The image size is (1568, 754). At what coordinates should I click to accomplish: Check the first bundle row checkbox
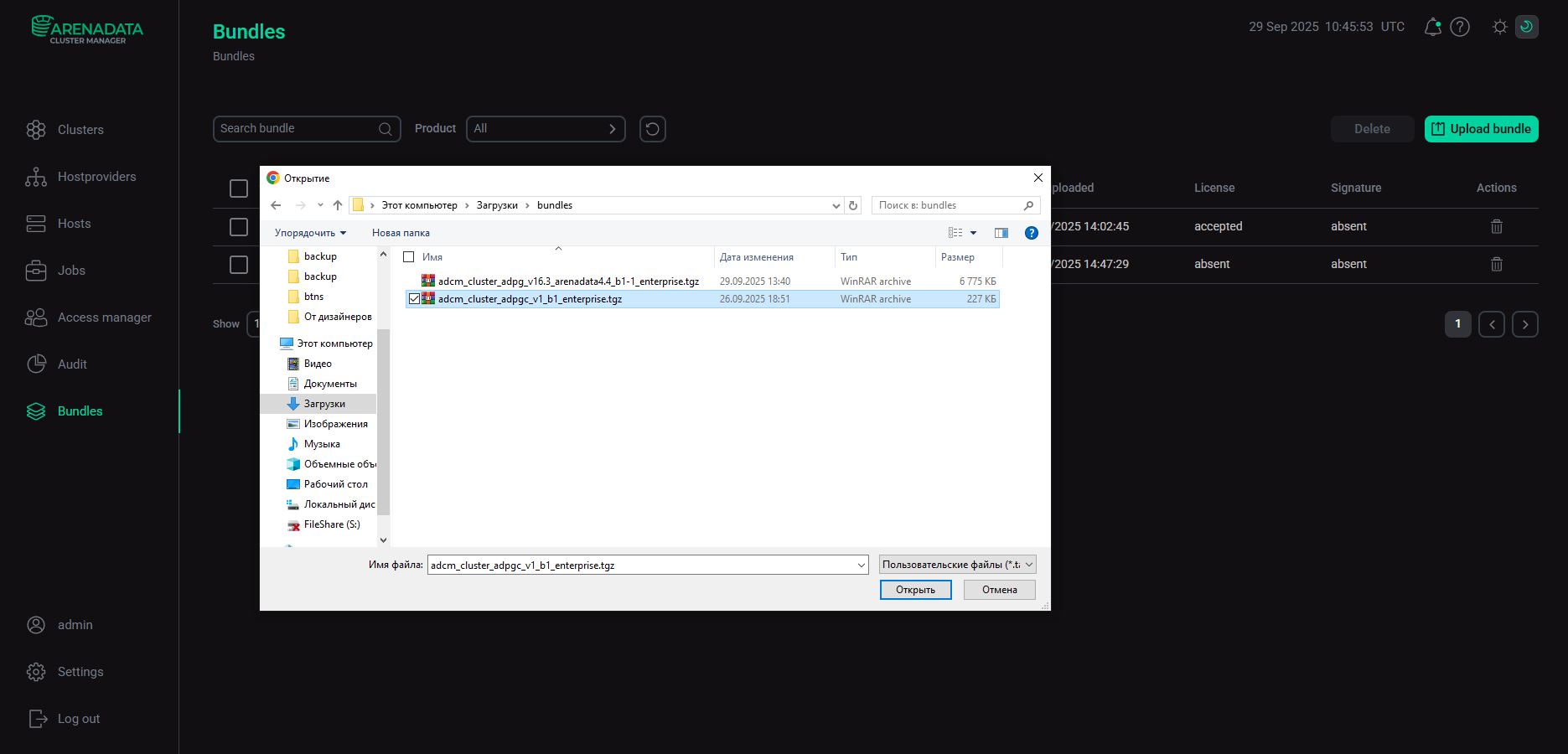[x=239, y=226]
